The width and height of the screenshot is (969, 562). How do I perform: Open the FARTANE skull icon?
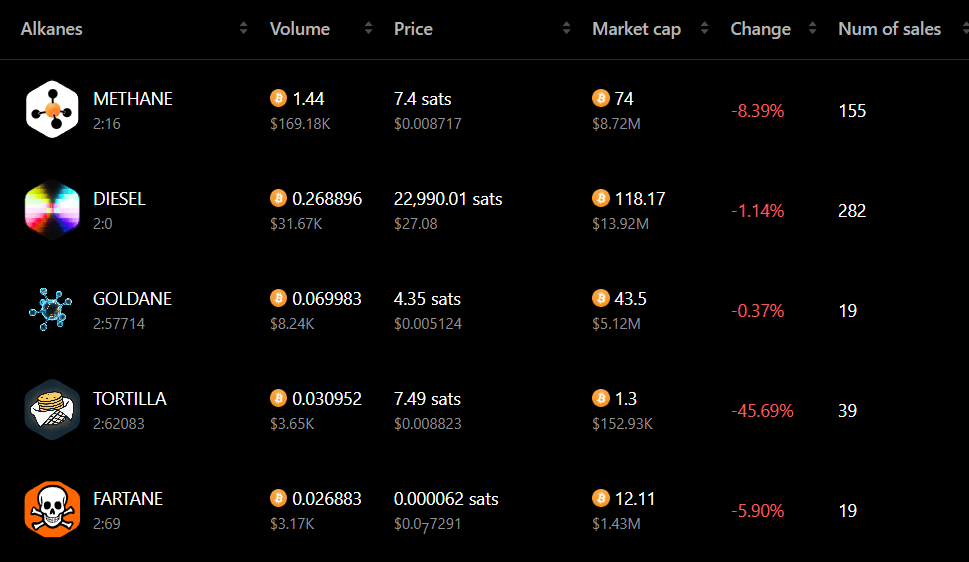(53, 509)
